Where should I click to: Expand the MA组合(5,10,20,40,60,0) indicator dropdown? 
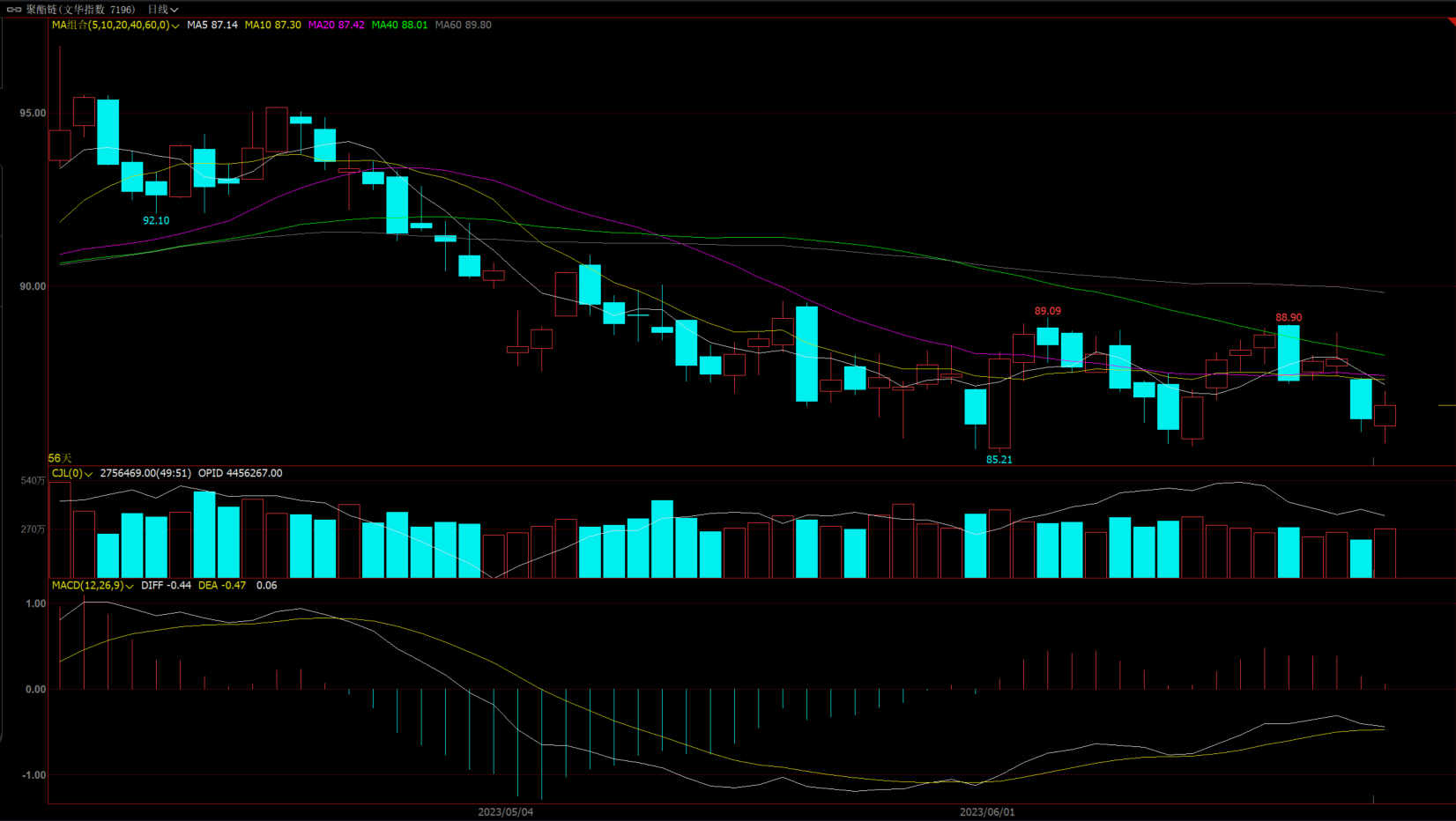(115, 25)
